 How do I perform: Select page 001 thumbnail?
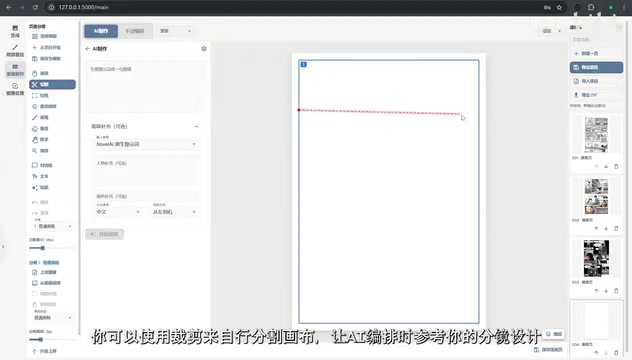(596, 135)
